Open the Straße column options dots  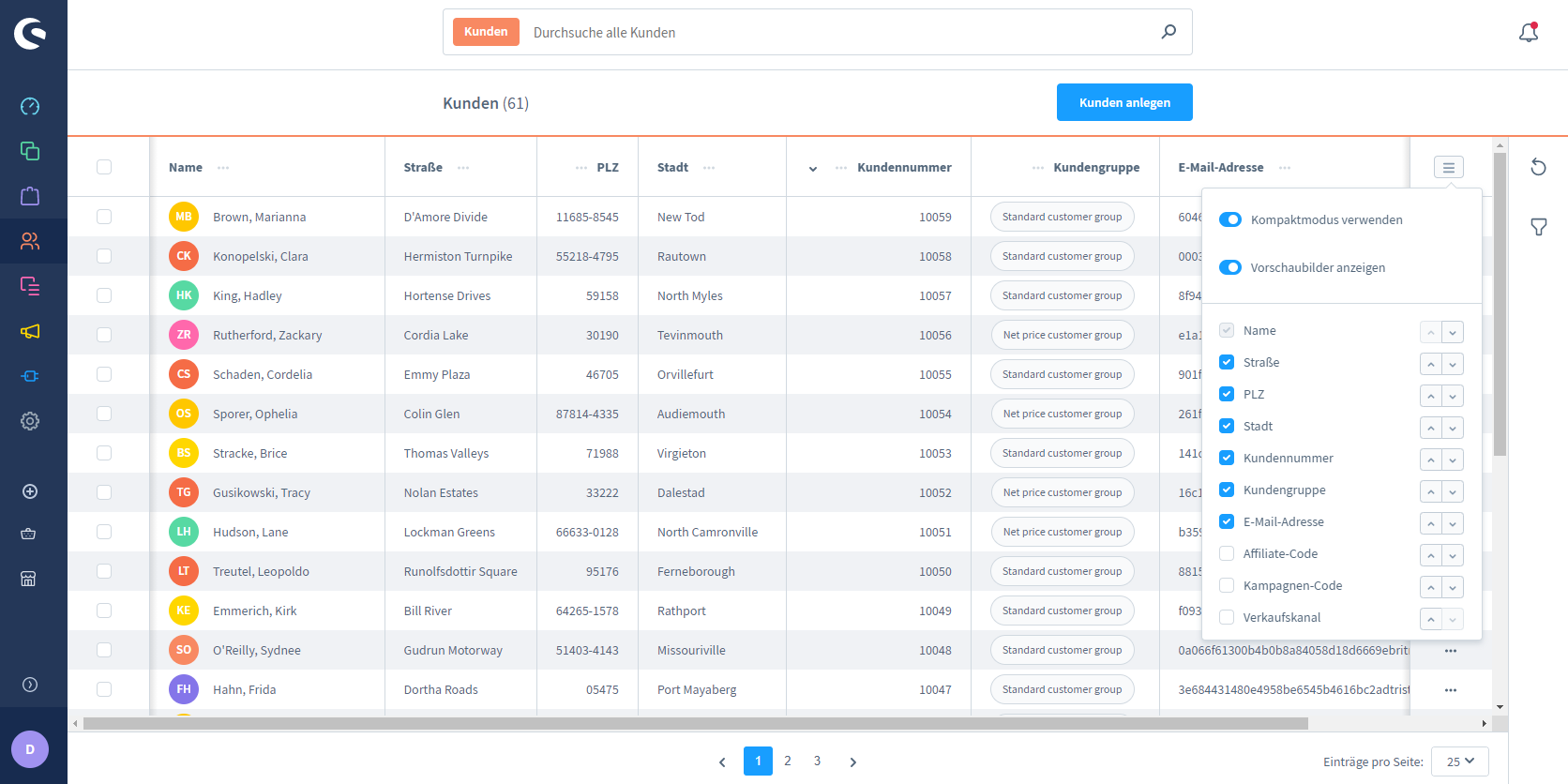click(x=463, y=168)
